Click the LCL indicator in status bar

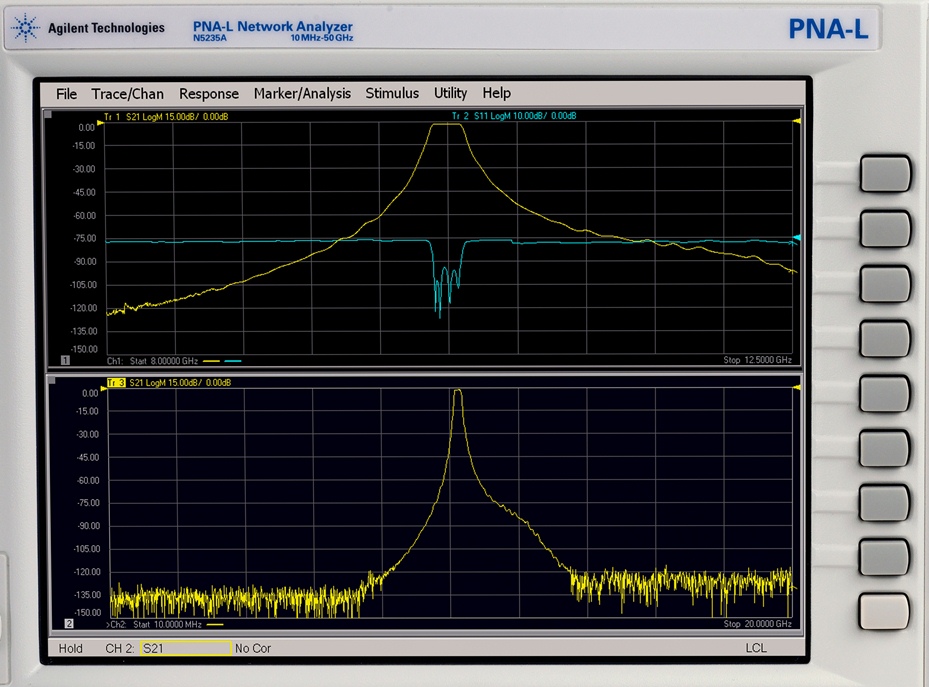(x=756, y=648)
